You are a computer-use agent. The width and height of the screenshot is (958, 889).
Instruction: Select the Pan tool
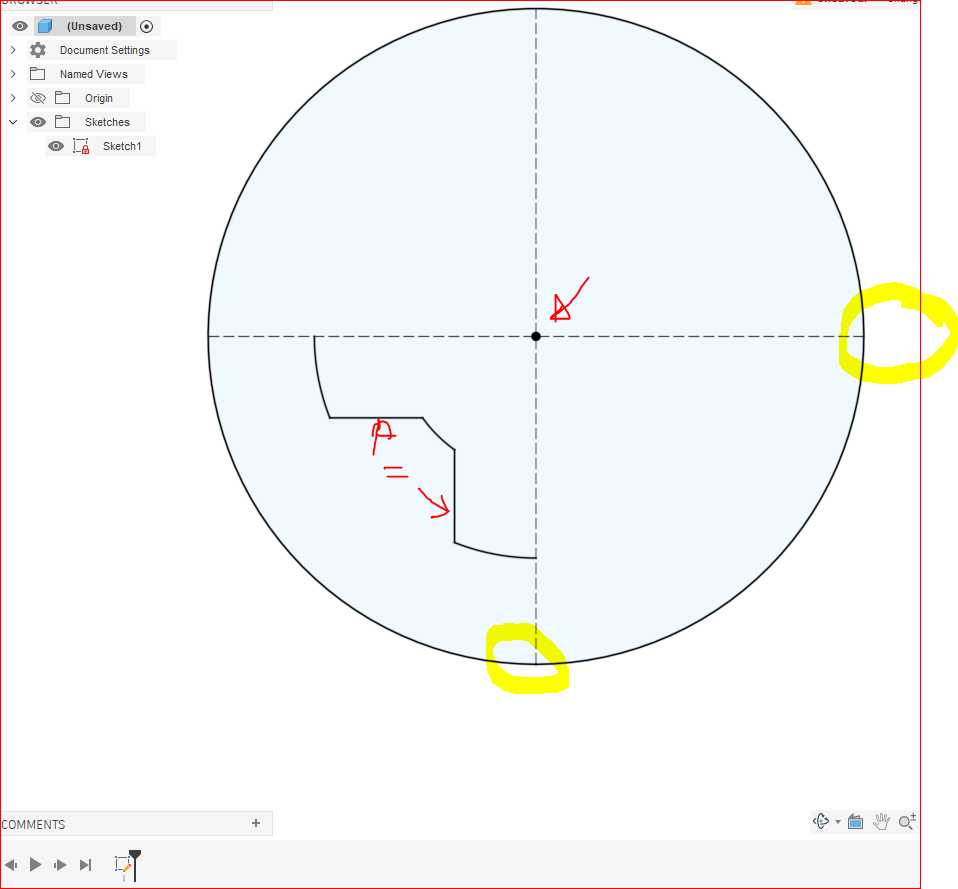(880, 820)
